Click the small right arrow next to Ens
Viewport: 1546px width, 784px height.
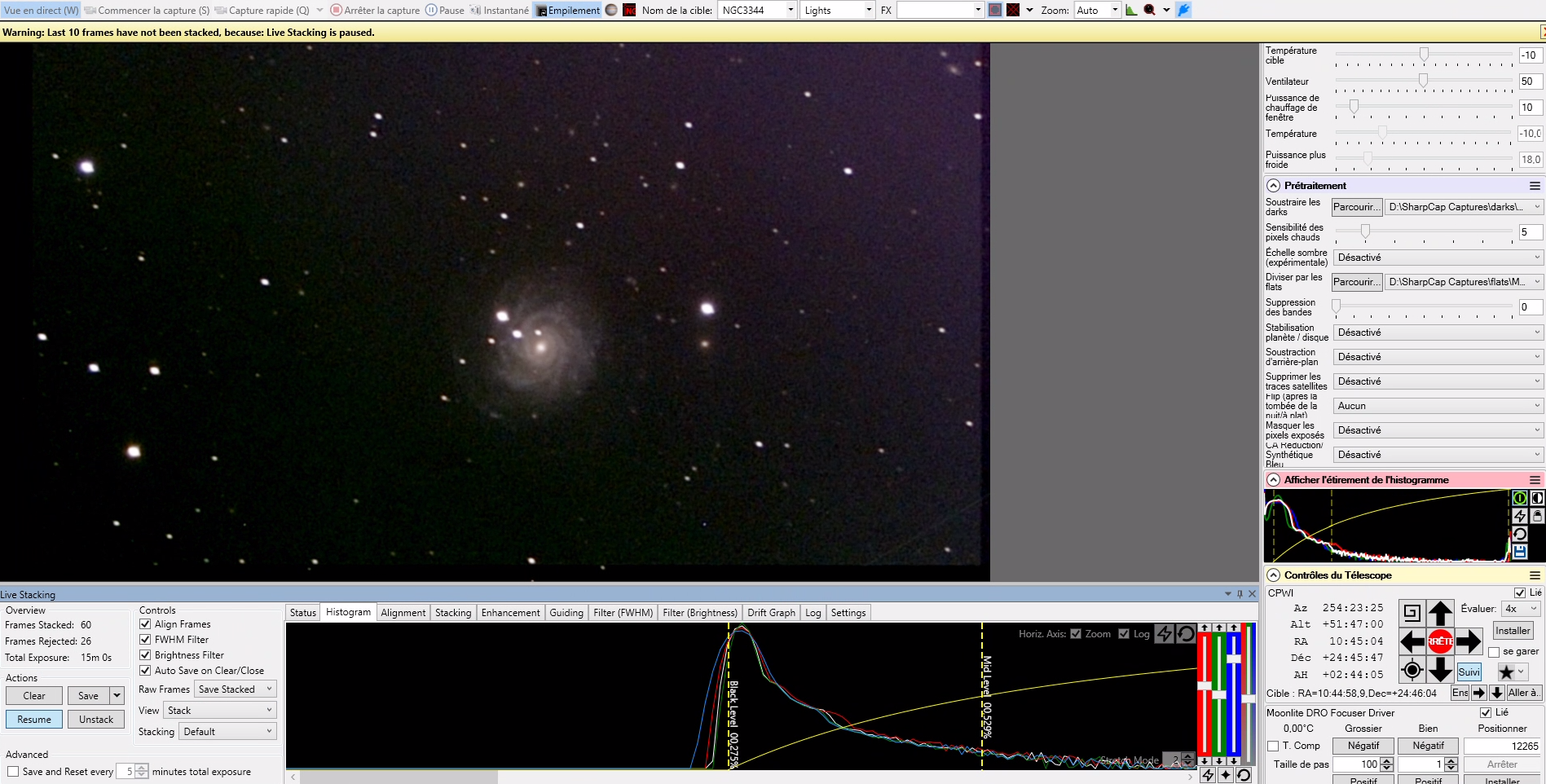click(x=1478, y=693)
